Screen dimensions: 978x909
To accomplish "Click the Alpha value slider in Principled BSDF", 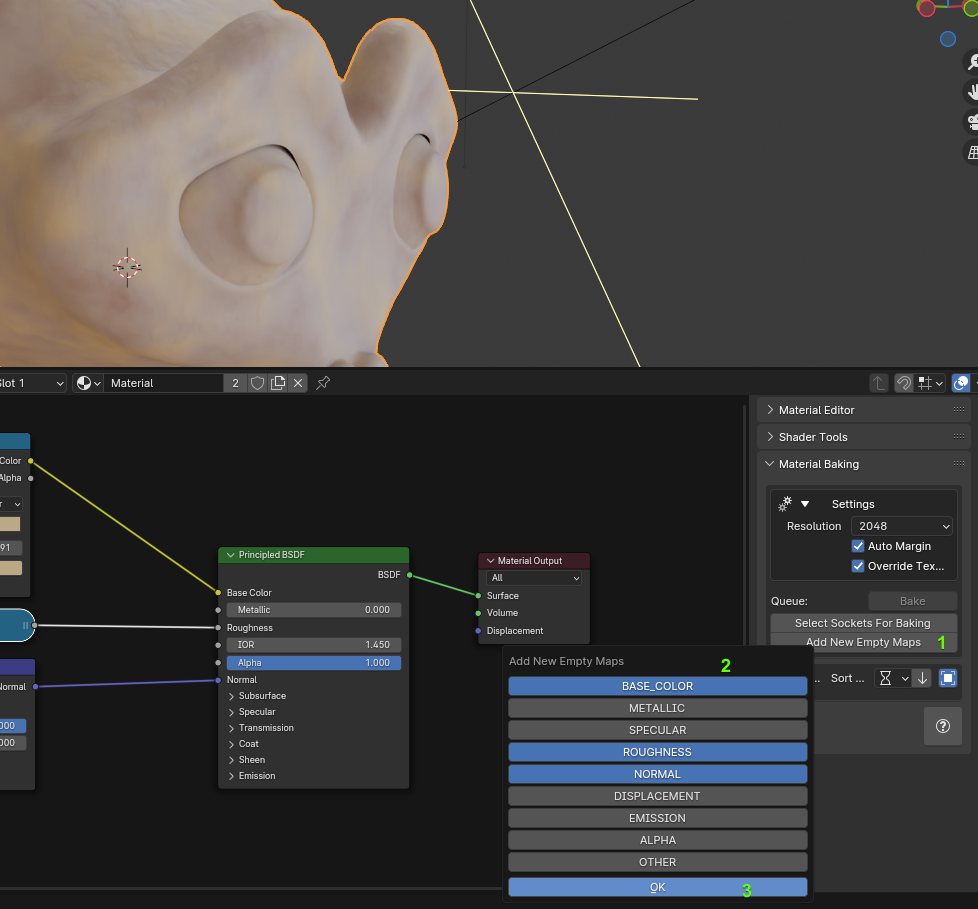I will [314, 663].
